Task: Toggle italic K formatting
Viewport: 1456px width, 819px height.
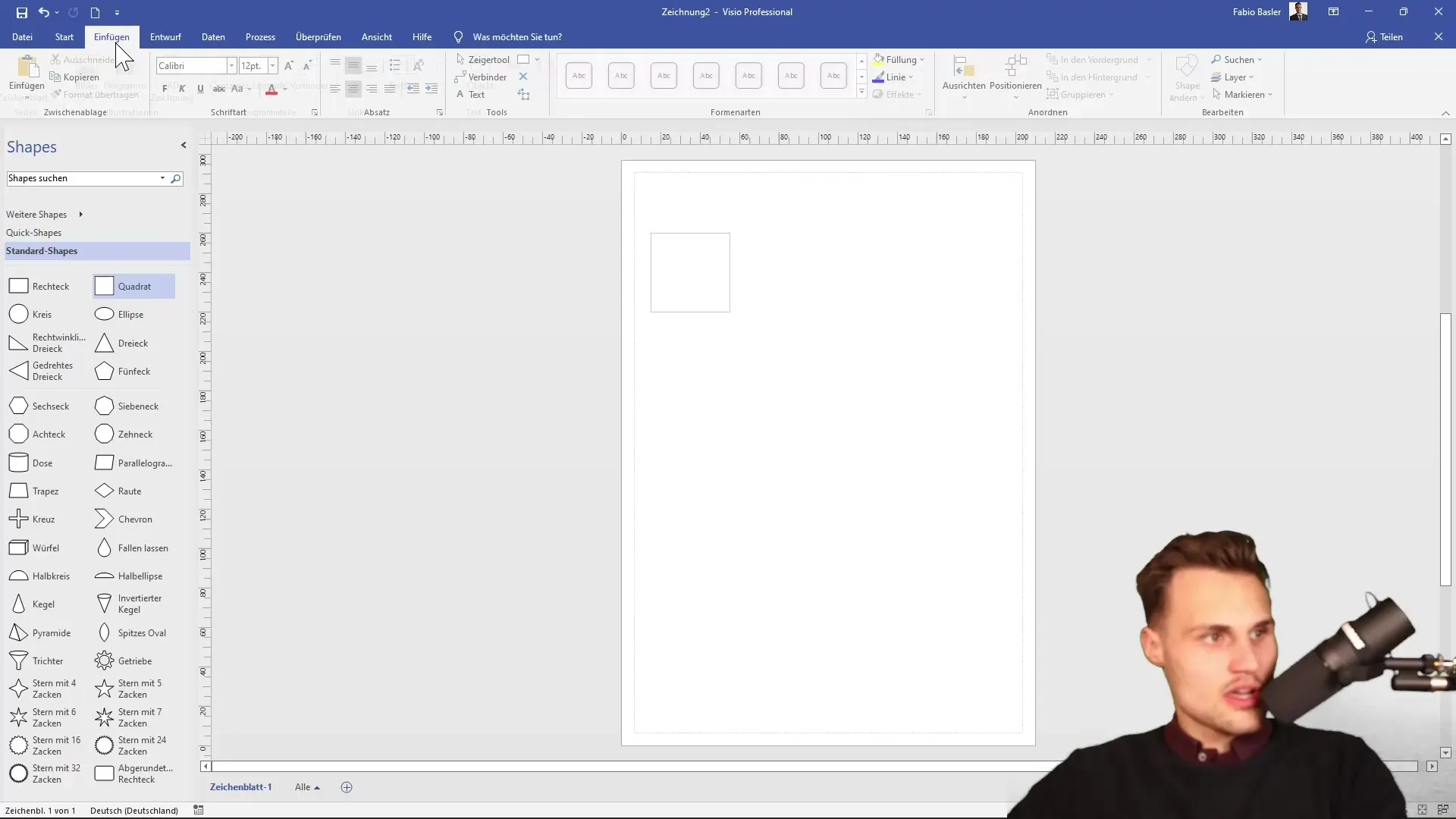Action: [x=182, y=89]
